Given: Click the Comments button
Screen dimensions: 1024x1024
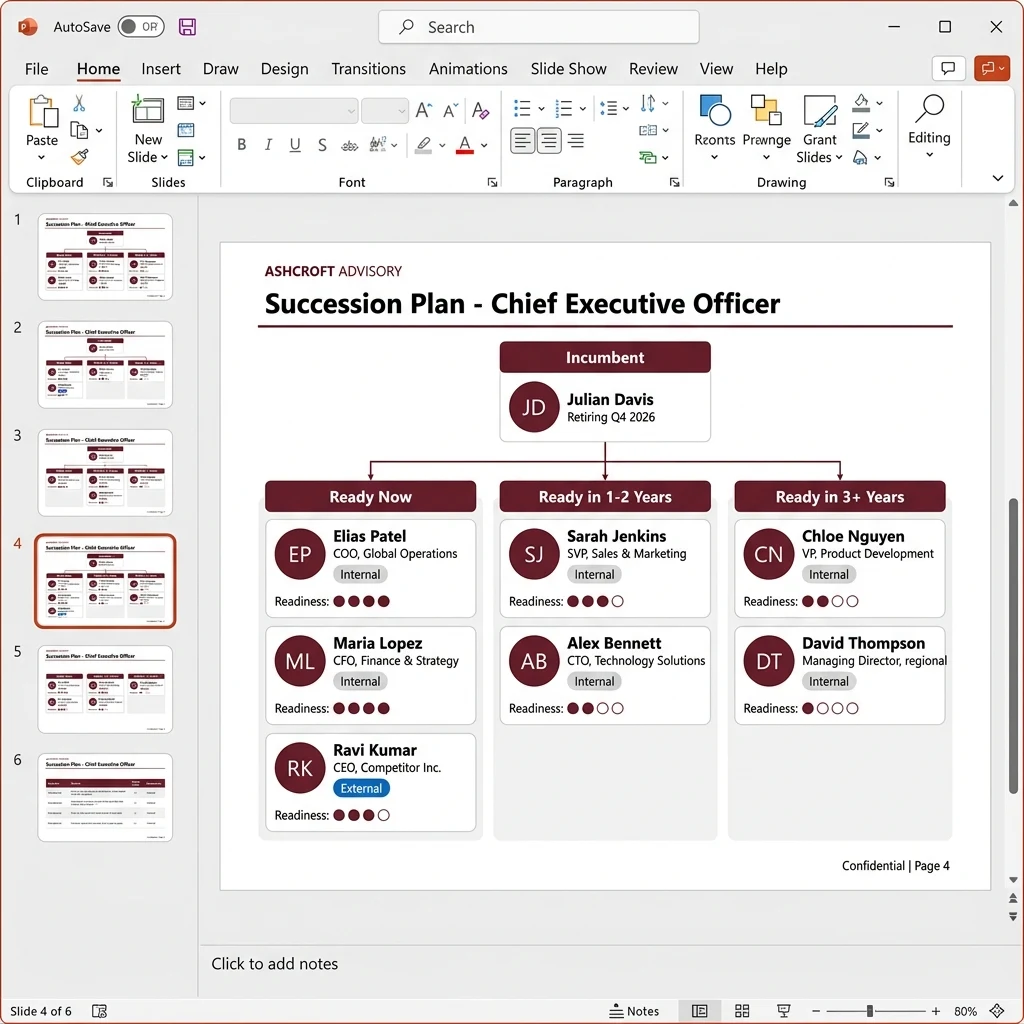Looking at the screenshot, I should pos(948,68).
